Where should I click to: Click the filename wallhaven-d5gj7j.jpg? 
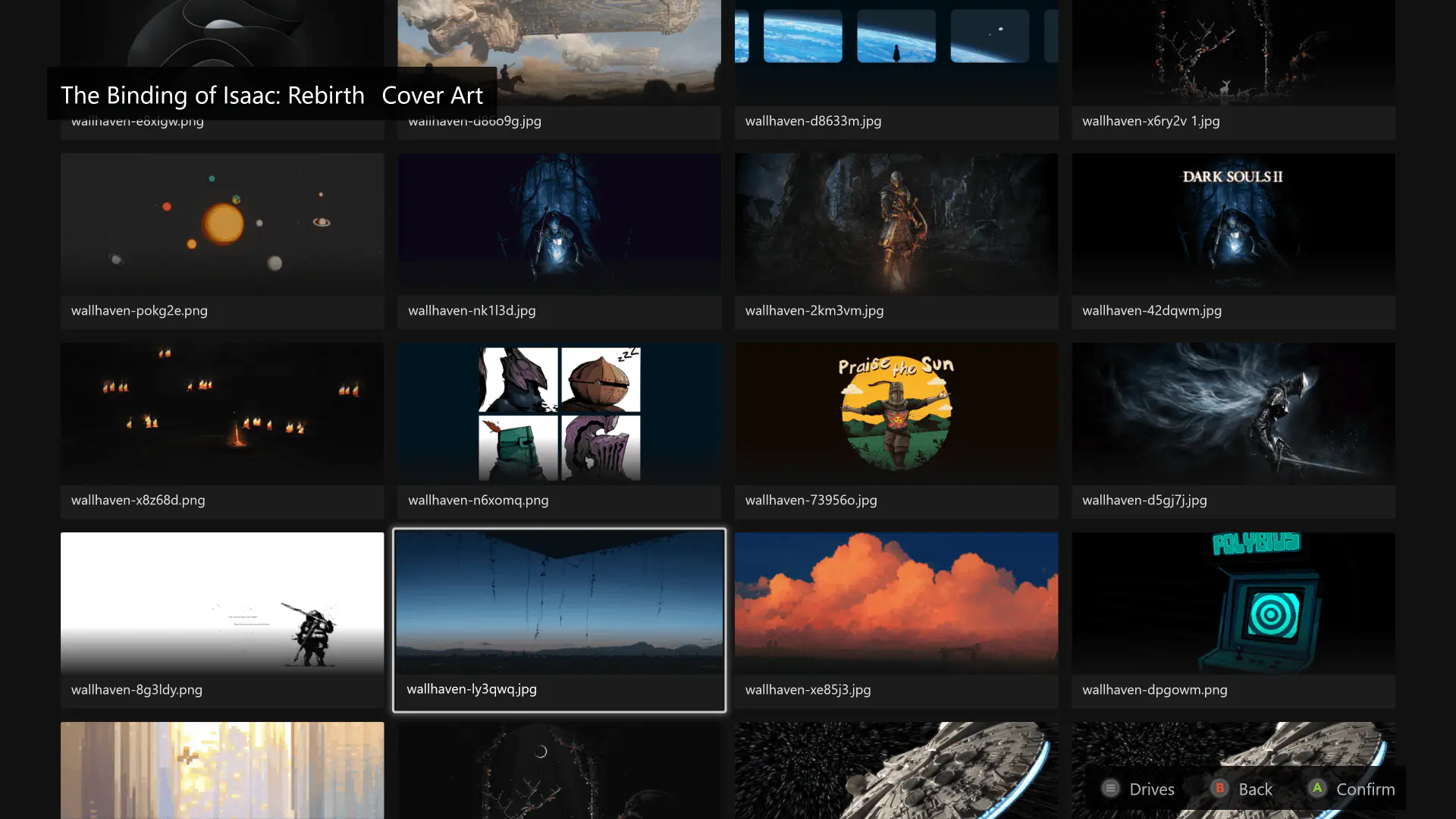[x=1144, y=500]
